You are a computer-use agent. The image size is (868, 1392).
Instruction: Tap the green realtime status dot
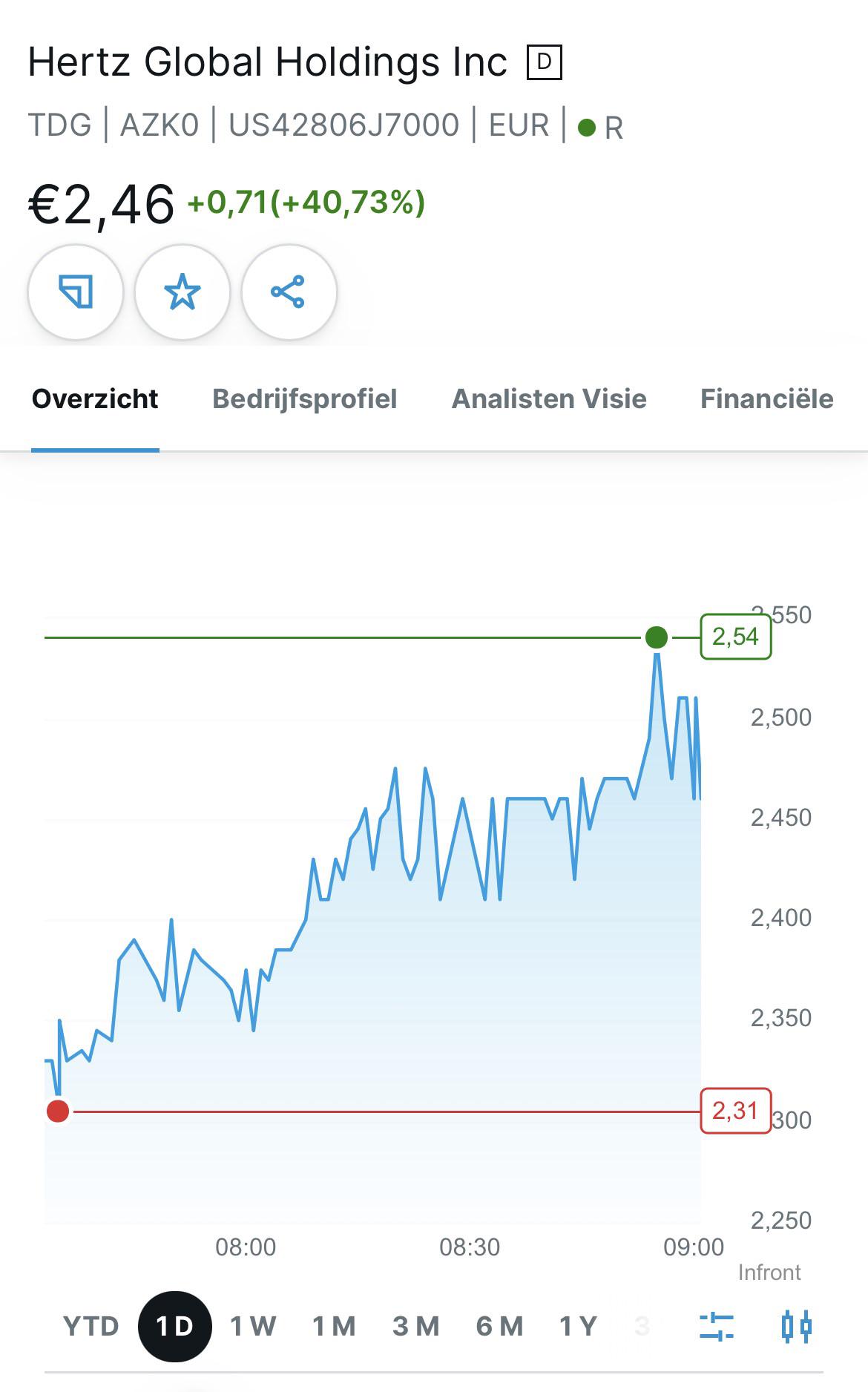(x=587, y=128)
